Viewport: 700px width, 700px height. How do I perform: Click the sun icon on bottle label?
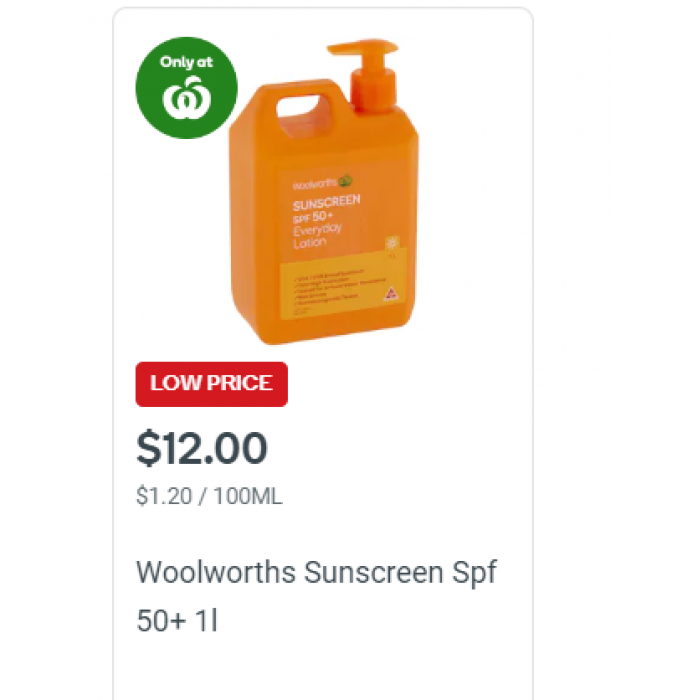[x=392, y=243]
